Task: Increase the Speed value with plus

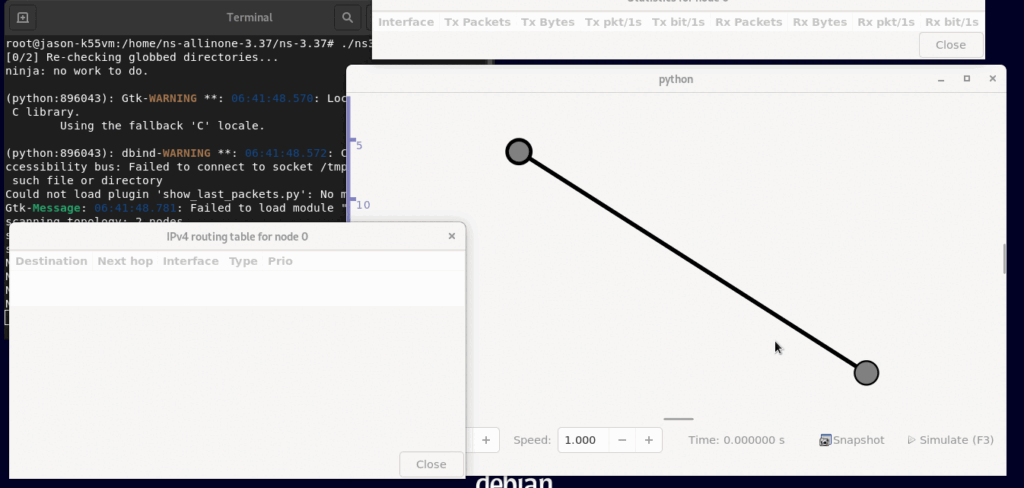Action: pyautogui.click(x=648, y=440)
